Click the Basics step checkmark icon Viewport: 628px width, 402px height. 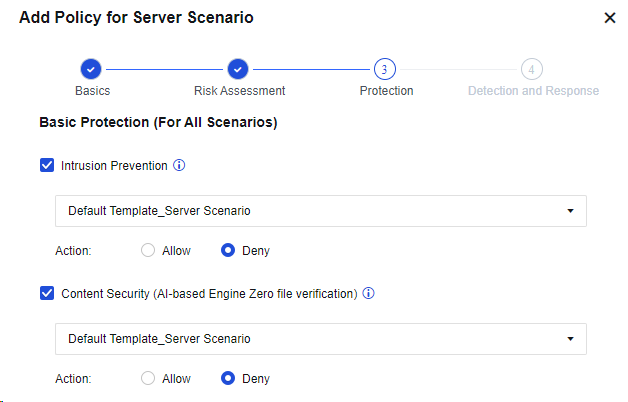tap(91, 69)
